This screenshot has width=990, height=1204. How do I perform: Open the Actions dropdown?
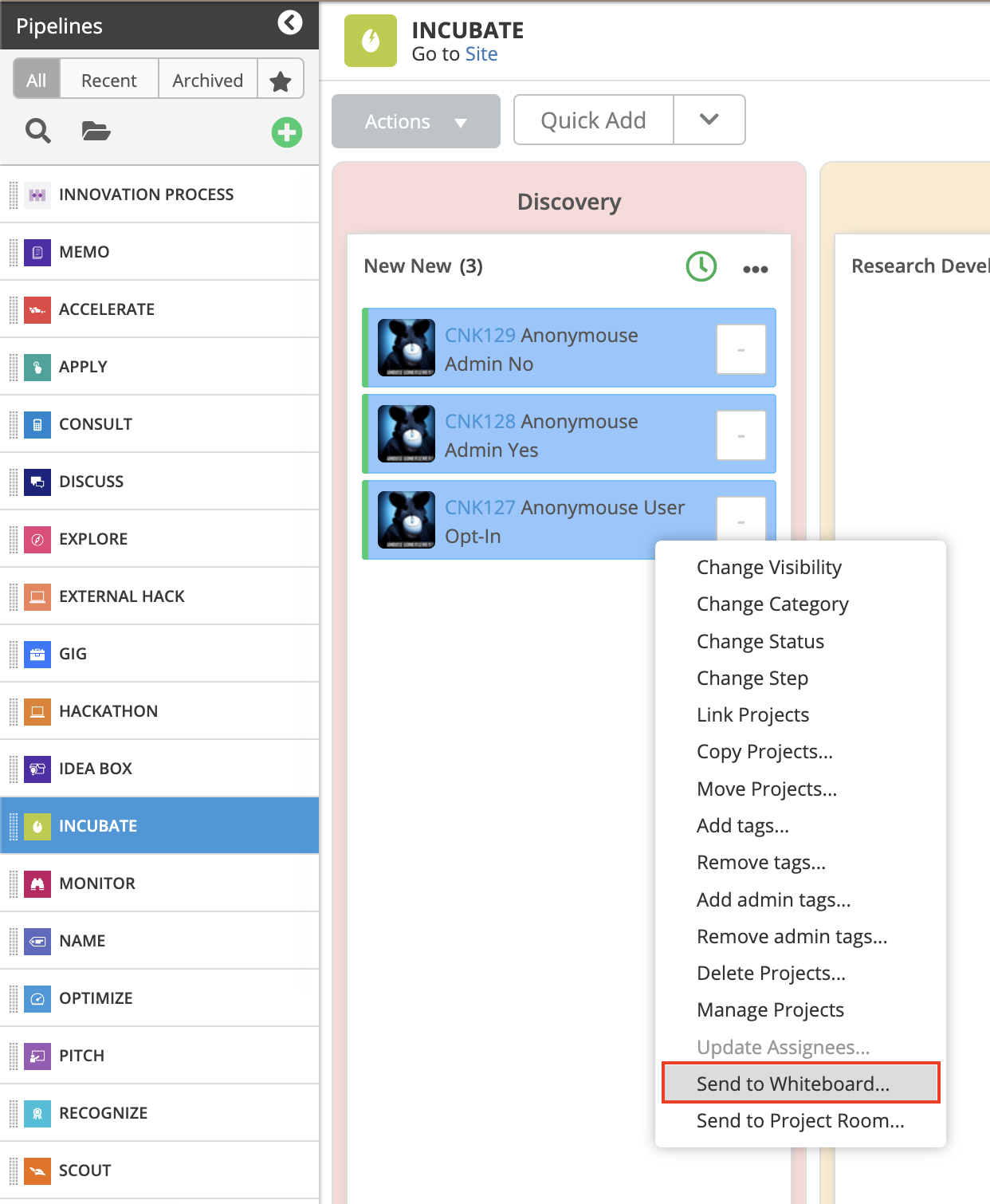point(416,121)
